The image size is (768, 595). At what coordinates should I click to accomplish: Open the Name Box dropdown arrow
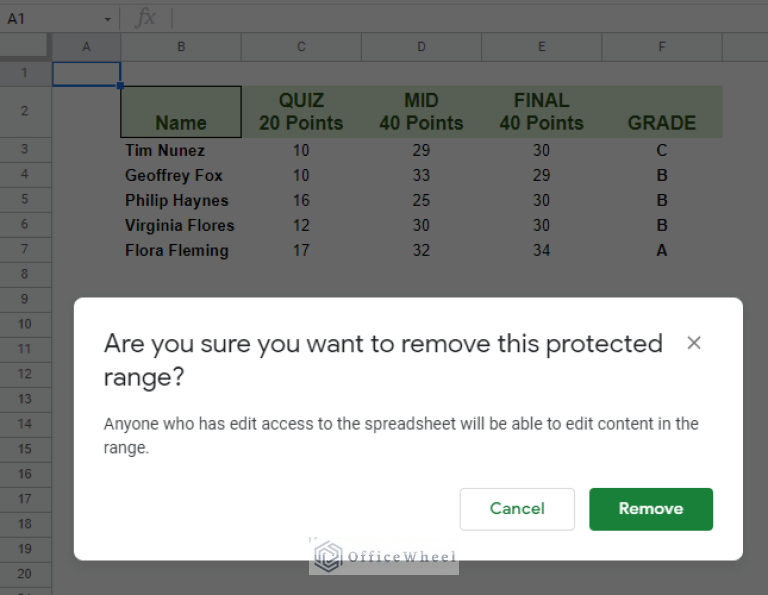tap(107, 19)
